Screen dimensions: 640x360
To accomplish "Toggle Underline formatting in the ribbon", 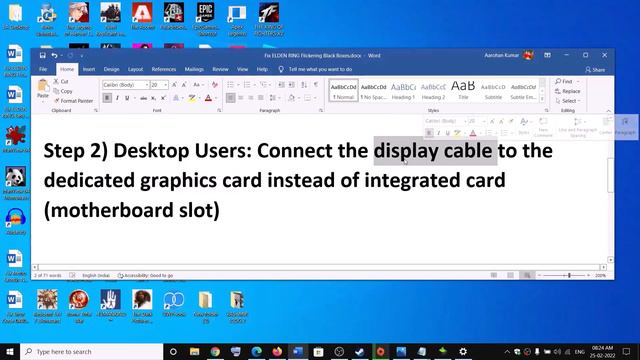I will click(127, 98).
